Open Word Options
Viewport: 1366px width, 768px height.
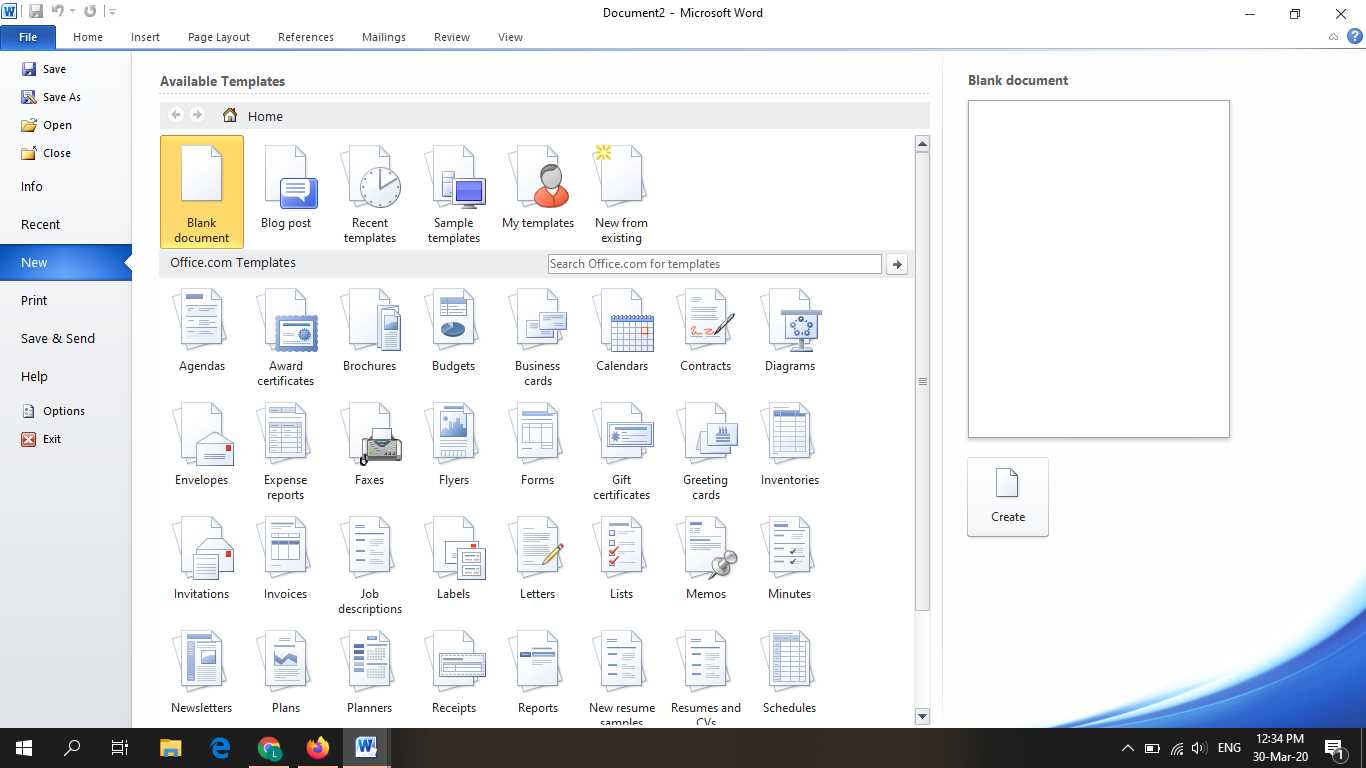(54, 411)
